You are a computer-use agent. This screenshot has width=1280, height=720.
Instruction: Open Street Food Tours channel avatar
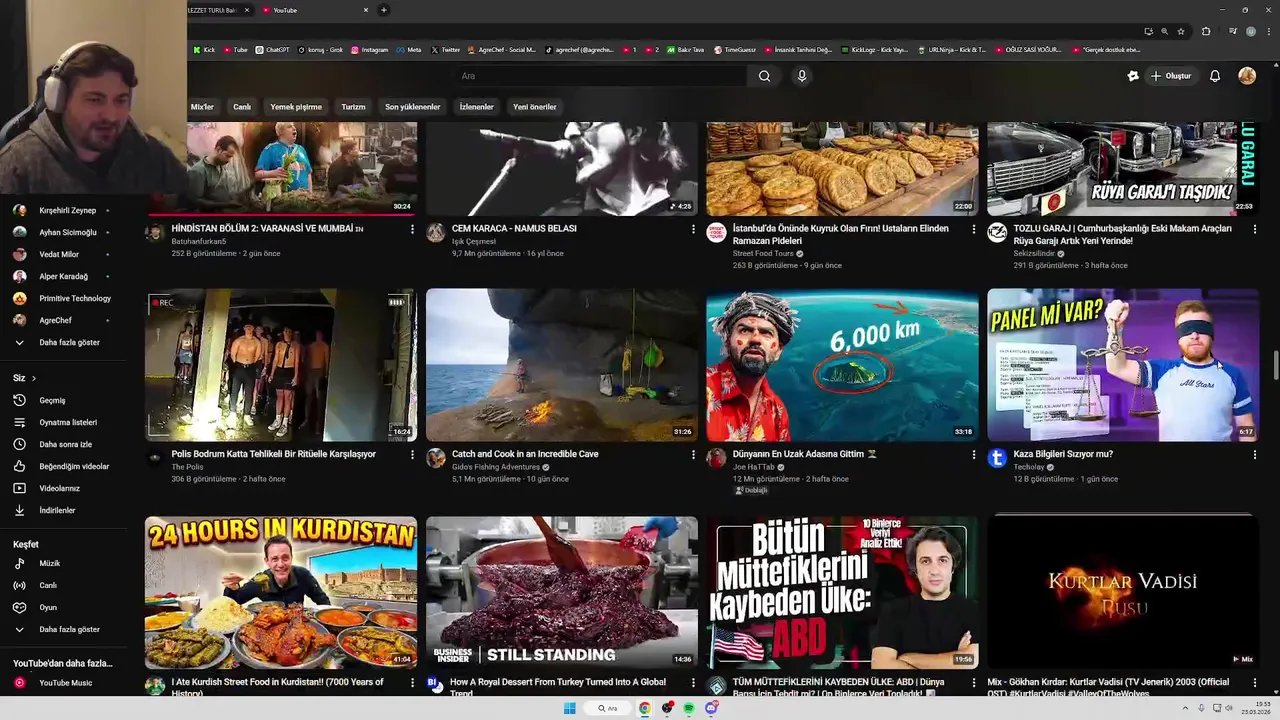(716, 233)
